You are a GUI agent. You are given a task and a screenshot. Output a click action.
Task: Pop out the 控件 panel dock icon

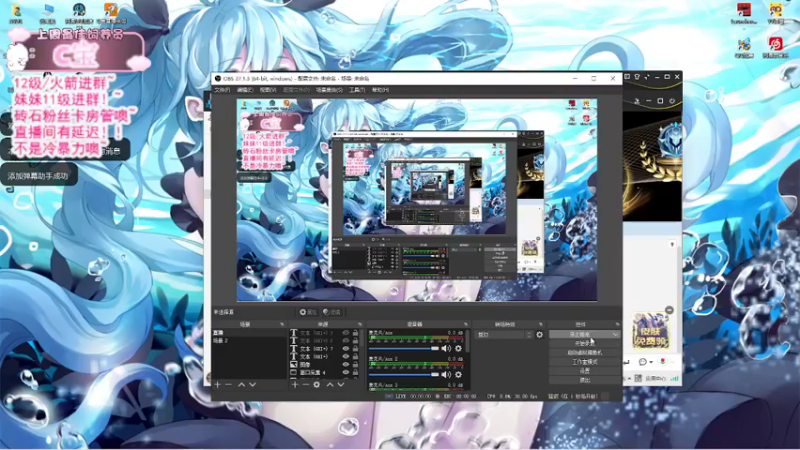point(617,324)
